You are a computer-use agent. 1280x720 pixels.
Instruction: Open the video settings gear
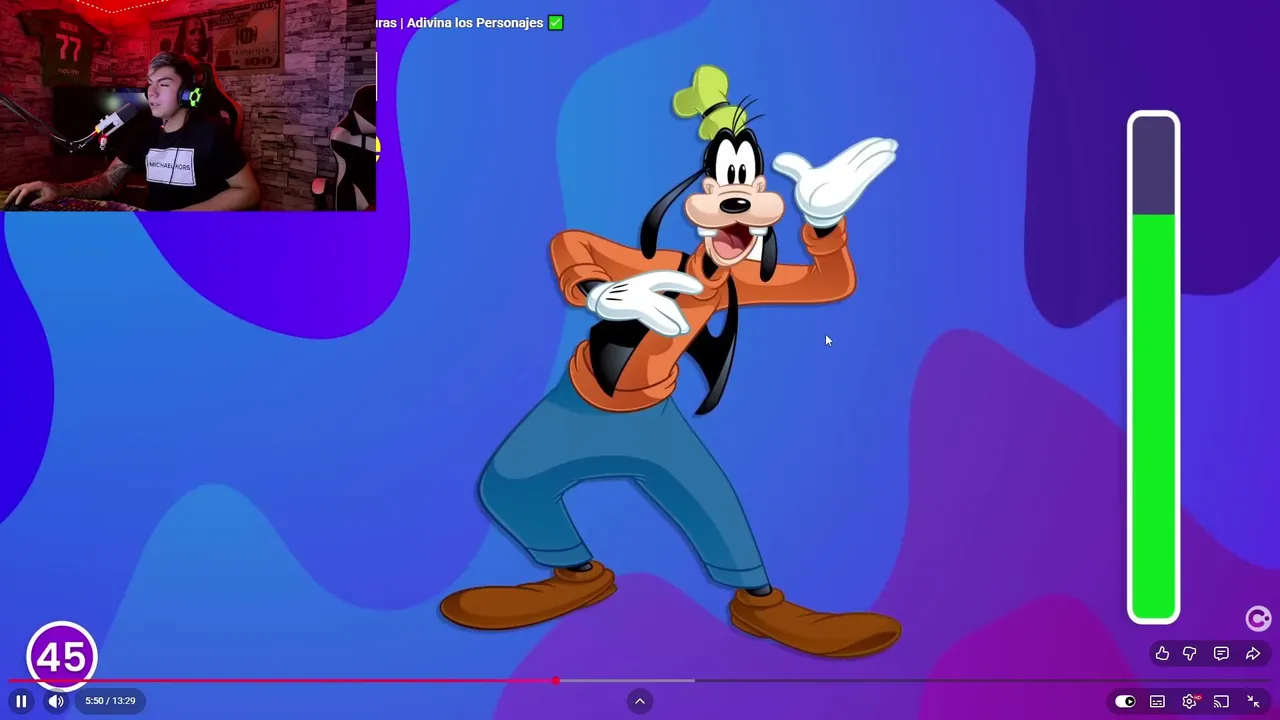click(x=1189, y=701)
